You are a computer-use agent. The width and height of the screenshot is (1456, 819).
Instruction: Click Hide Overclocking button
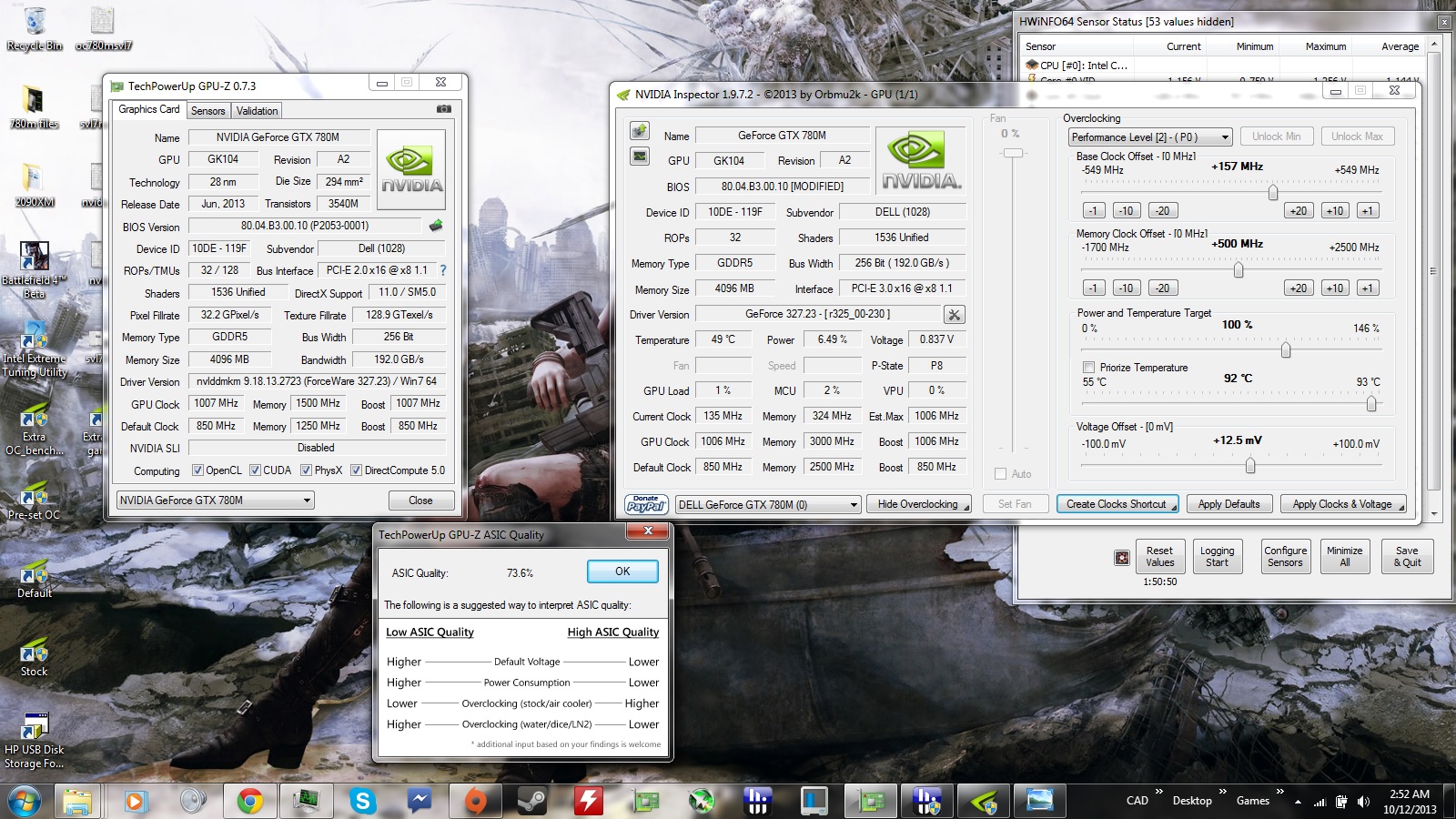click(x=918, y=504)
